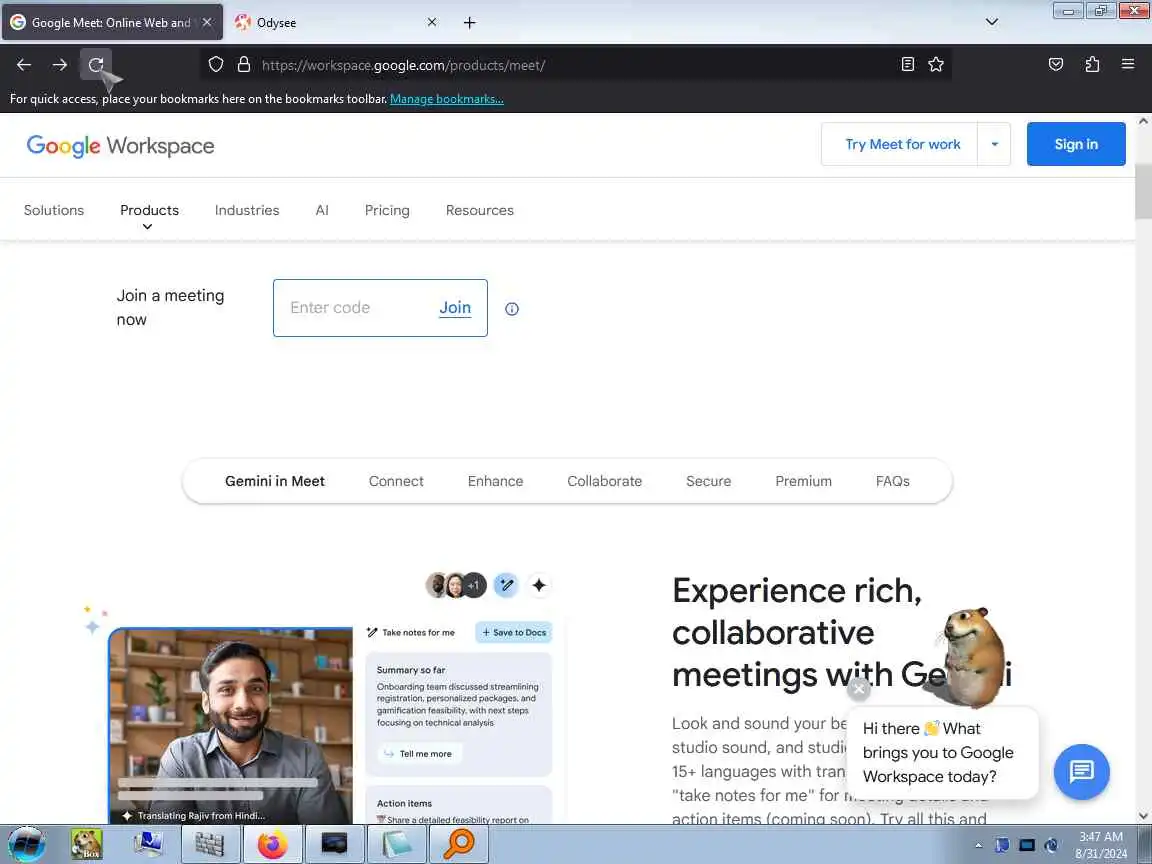Jump to the Enhance section
The width and height of the screenshot is (1152, 864).
point(495,481)
